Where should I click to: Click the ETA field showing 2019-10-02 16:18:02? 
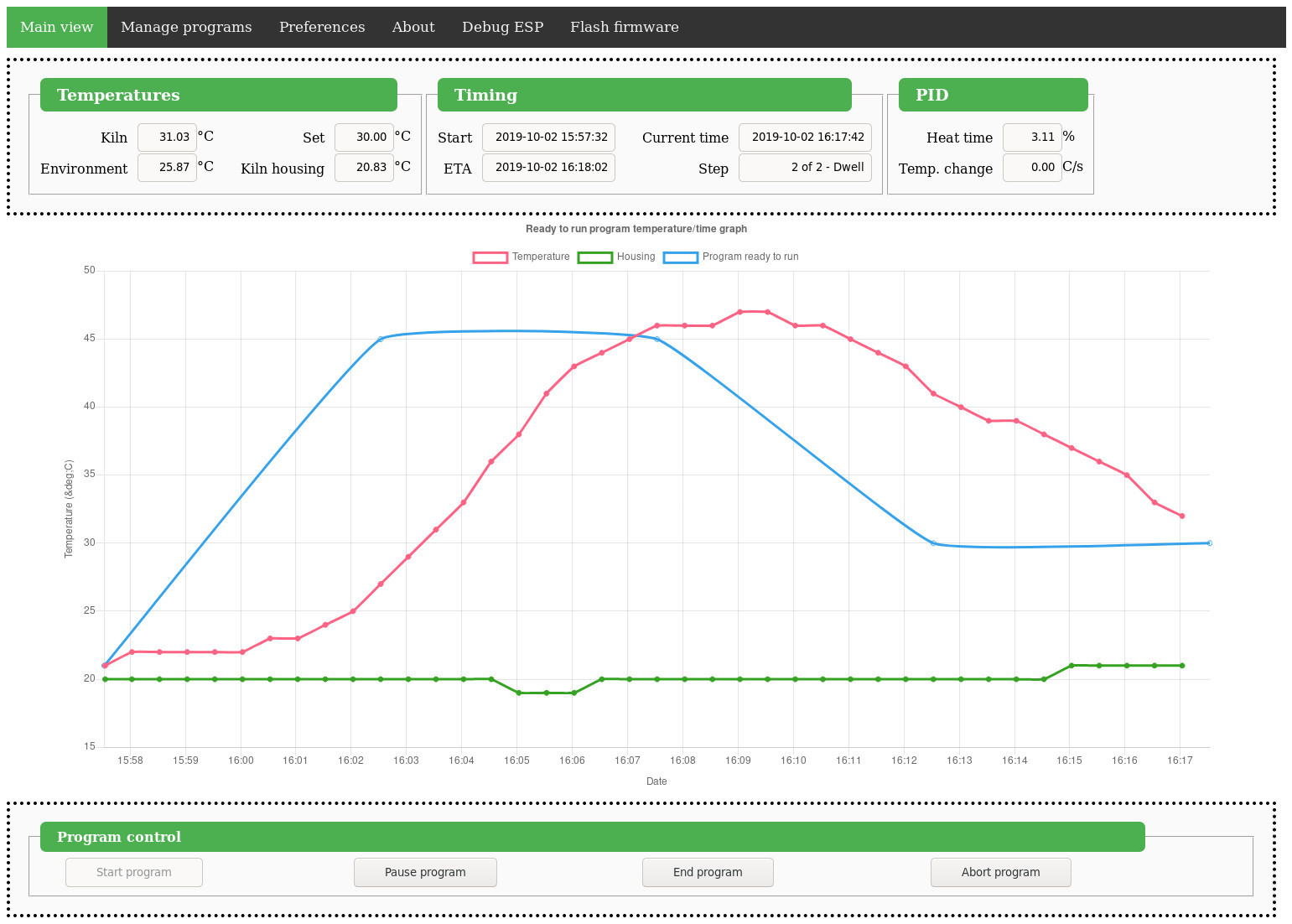pos(548,168)
